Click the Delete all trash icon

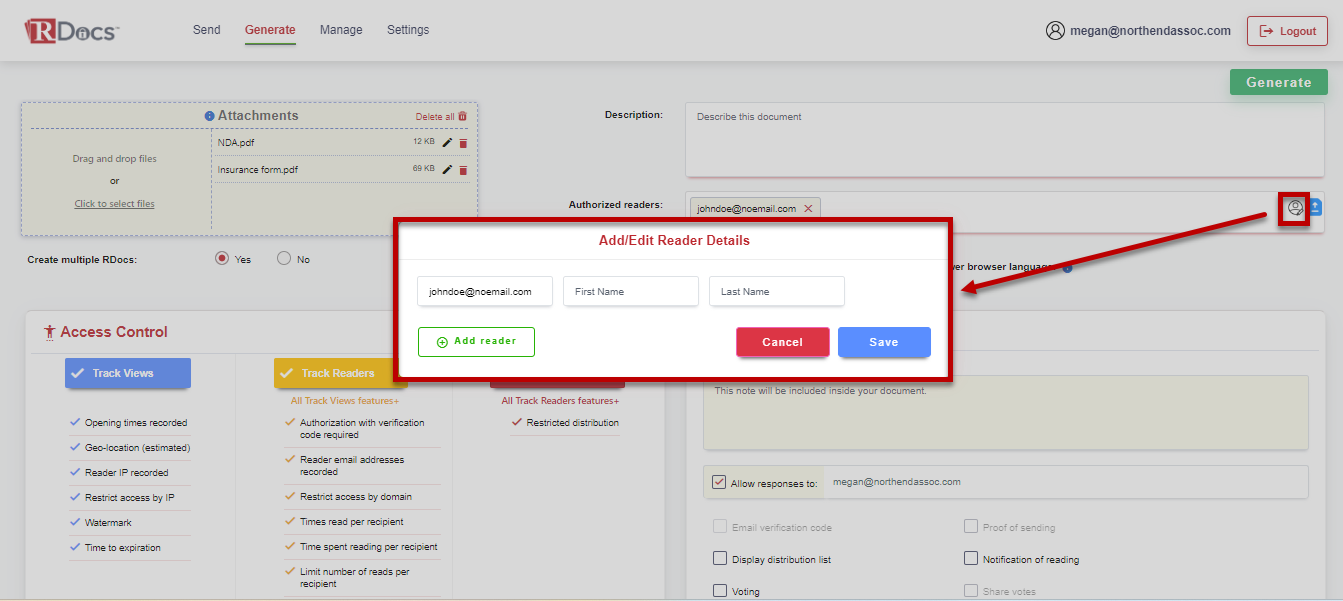coord(462,116)
